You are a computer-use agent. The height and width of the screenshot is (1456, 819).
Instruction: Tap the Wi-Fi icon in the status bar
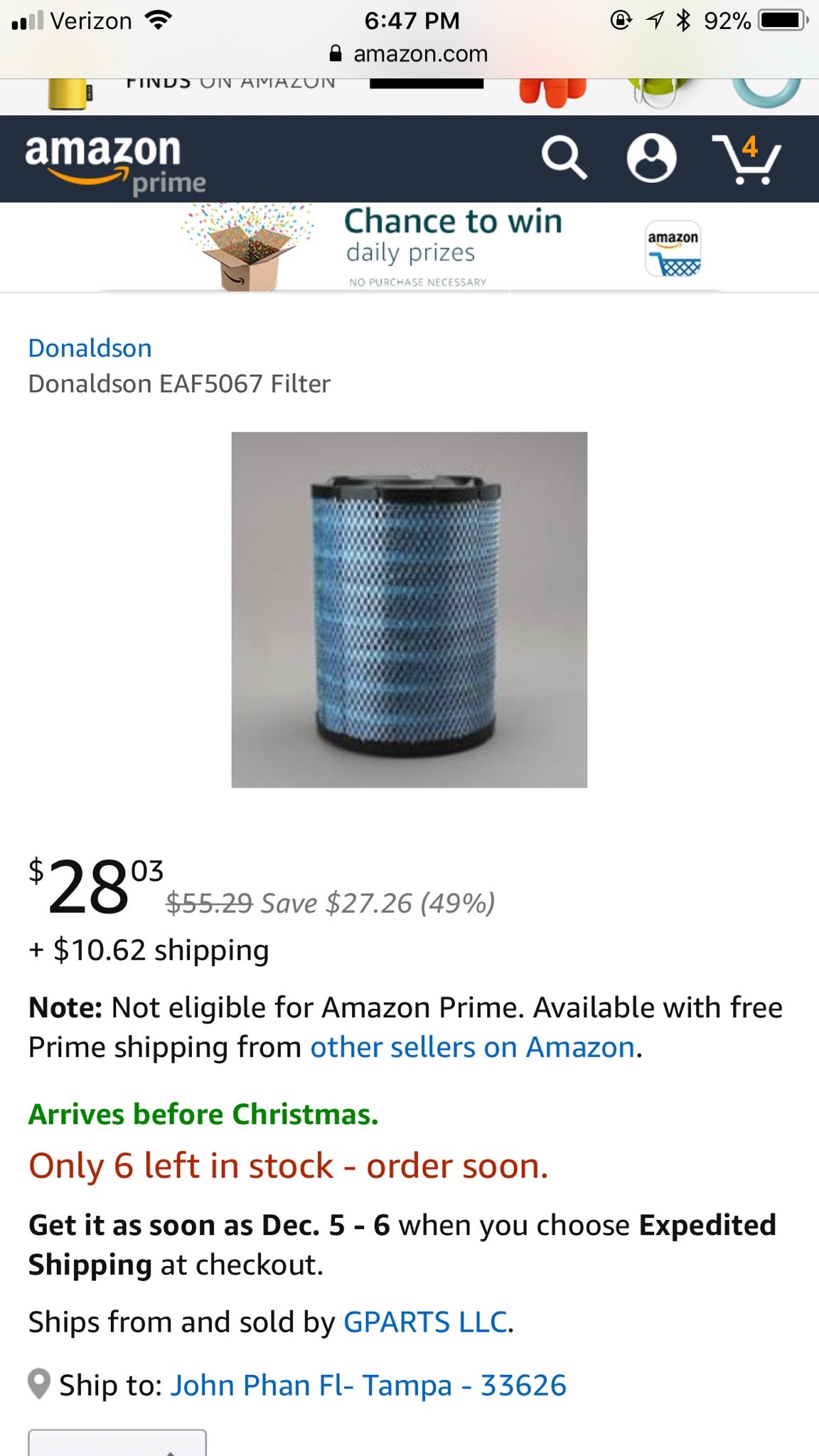159,19
